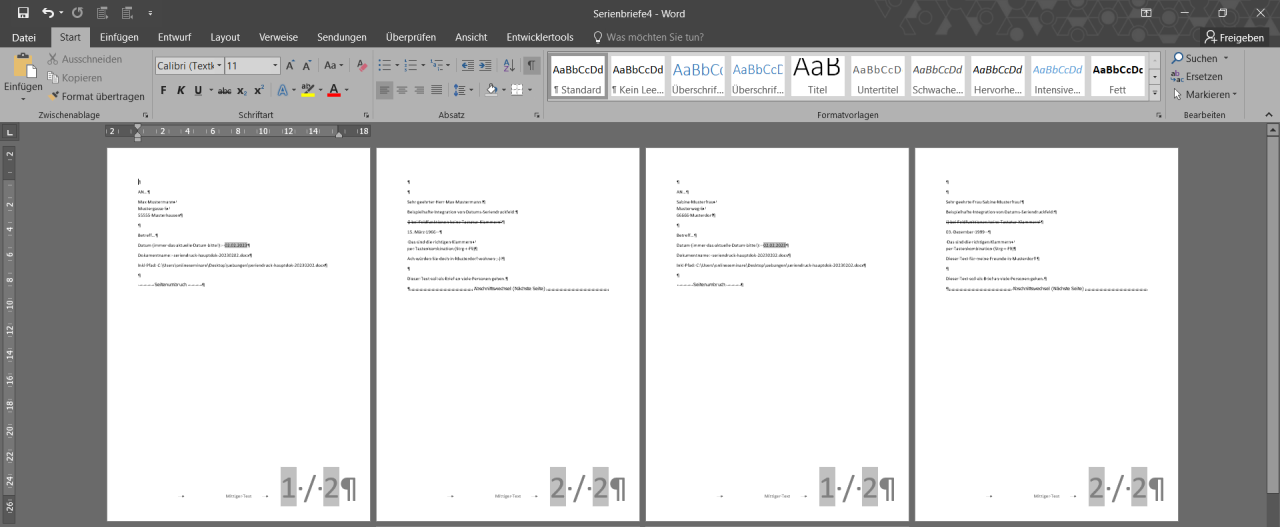The image size is (1280, 527).
Task: Save the document with the floppy disk icon
Action: [23, 12]
